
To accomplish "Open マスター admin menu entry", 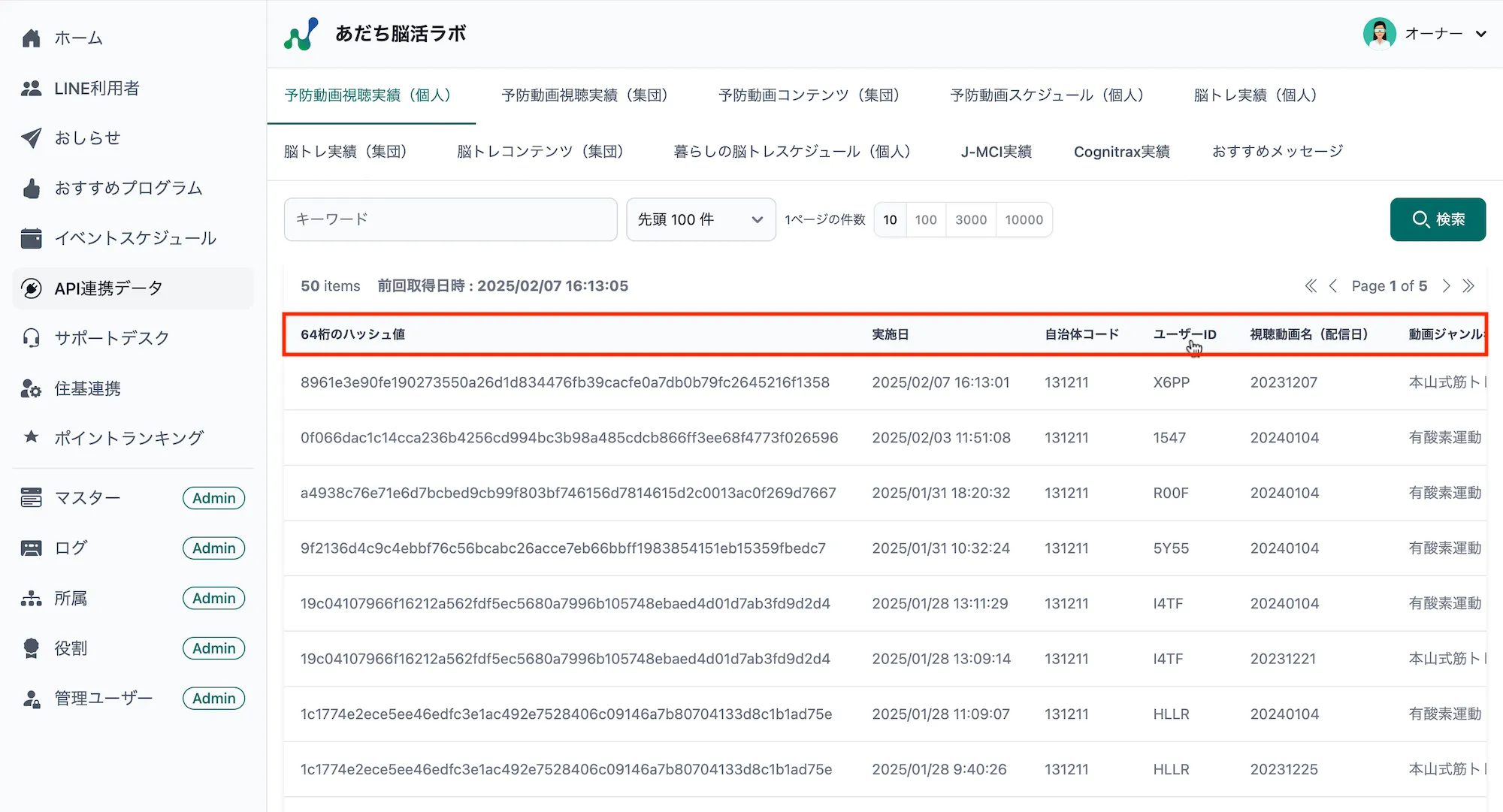I will coord(87,498).
